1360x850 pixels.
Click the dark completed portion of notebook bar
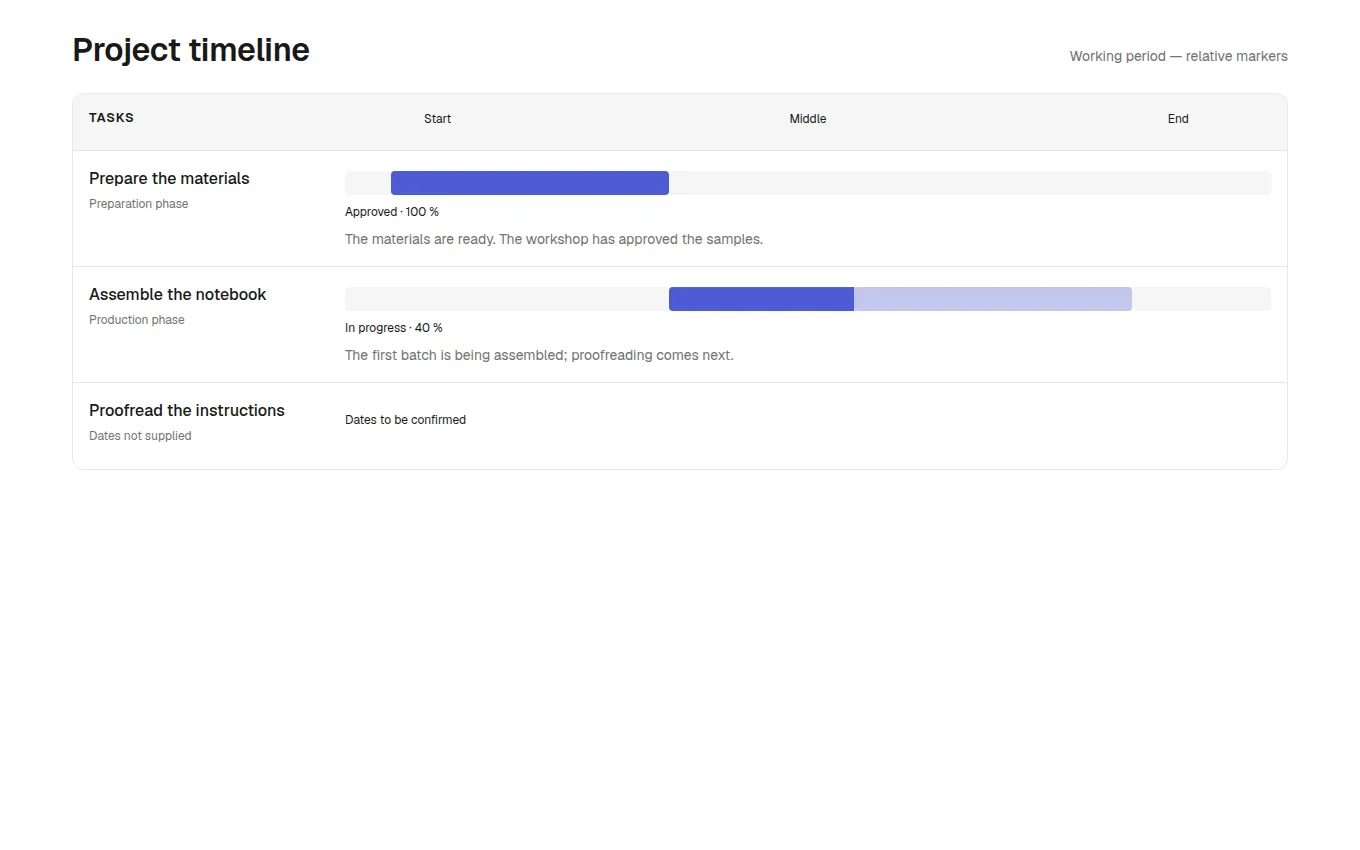(x=761, y=299)
